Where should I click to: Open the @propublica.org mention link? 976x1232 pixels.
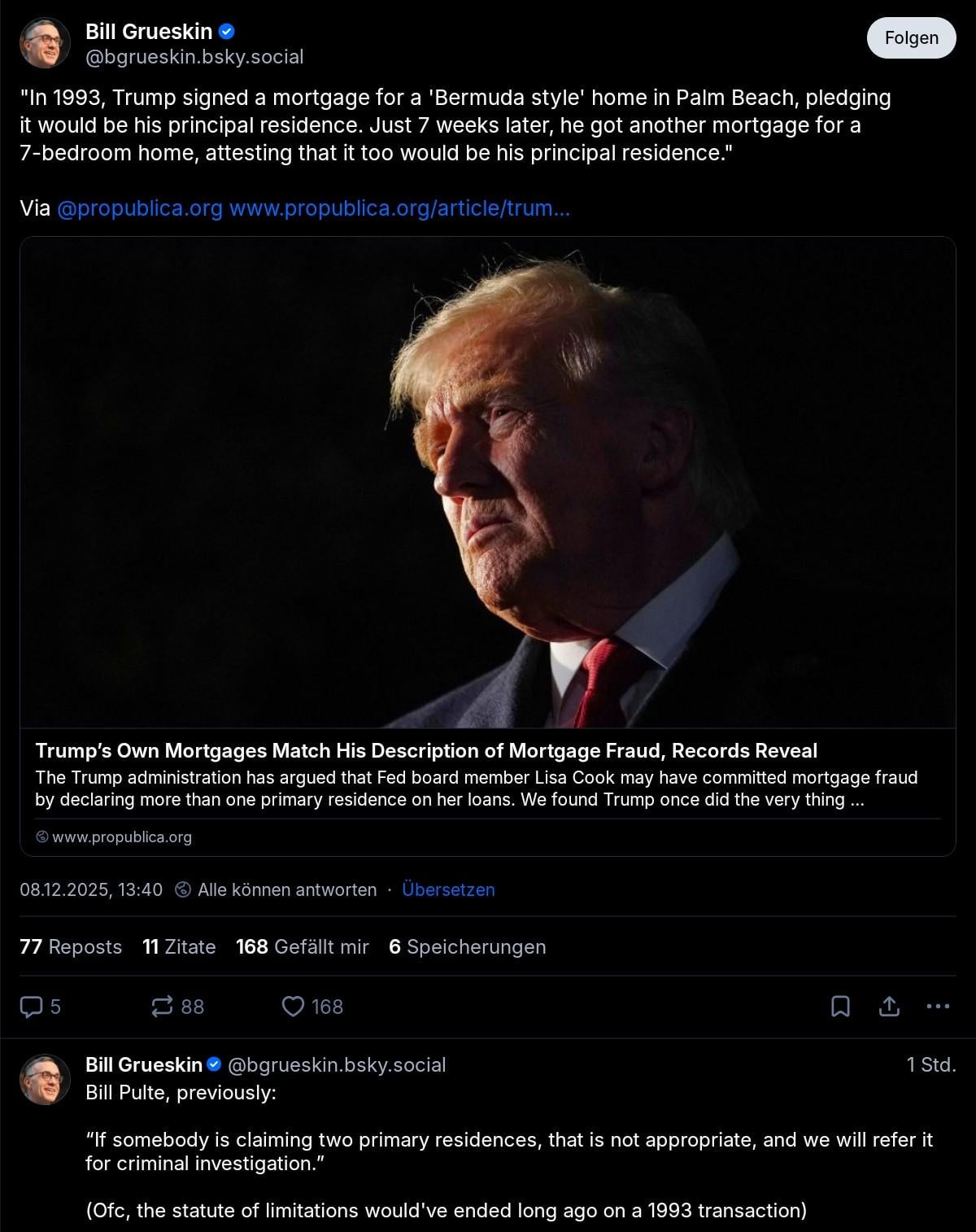140,208
